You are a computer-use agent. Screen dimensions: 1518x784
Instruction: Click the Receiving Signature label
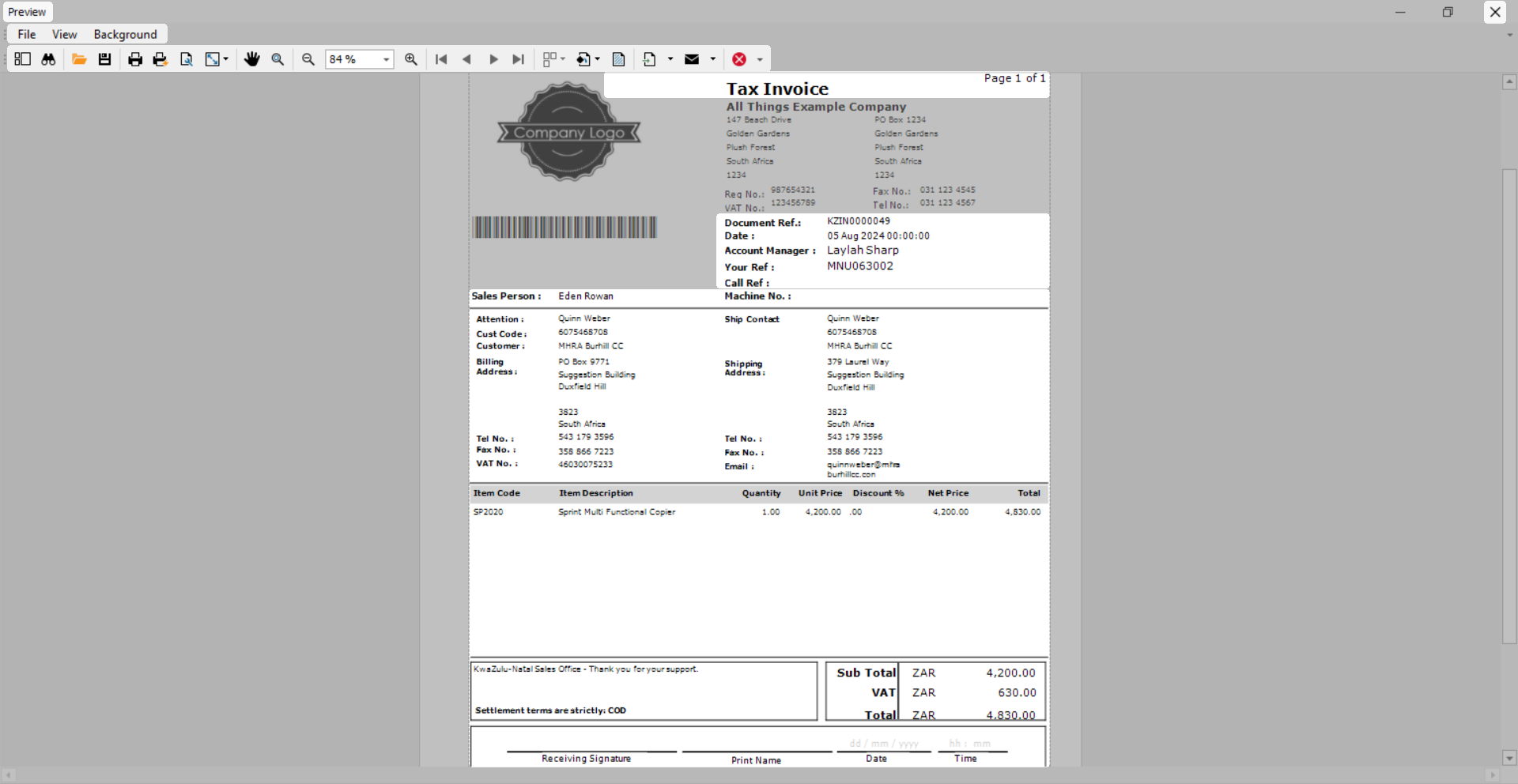click(x=586, y=759)
